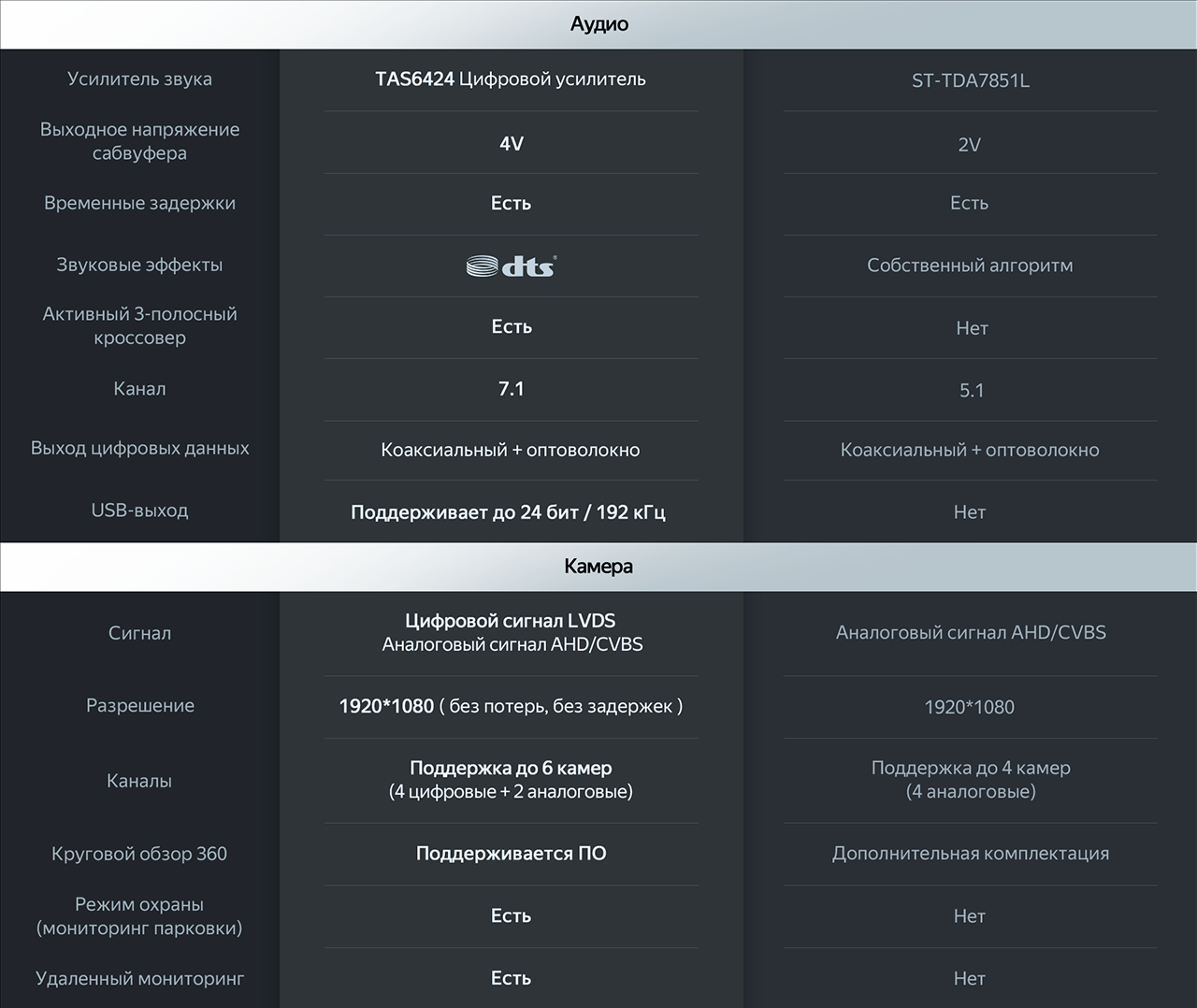Click the 7.1 channel value
This screenshot has width=1197, height=1008.
tap(511, 389)
